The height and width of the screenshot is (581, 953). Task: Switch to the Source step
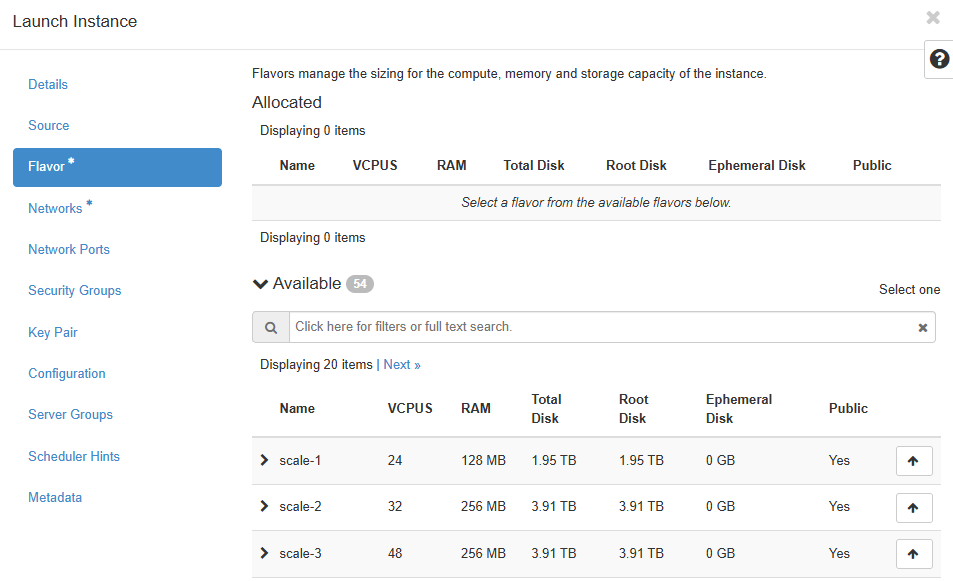pyautogui.click(x=48, y=125)
